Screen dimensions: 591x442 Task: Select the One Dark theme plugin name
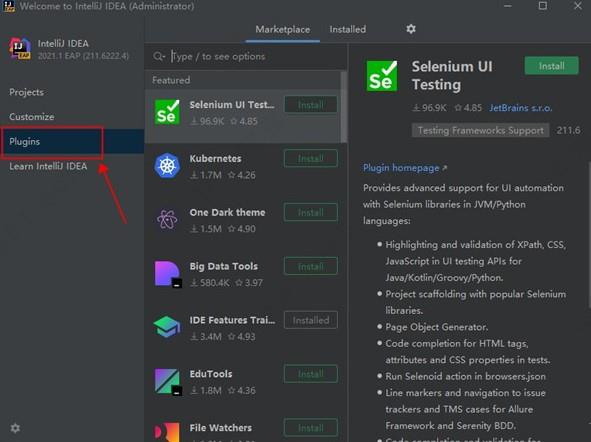pos(227,213)
